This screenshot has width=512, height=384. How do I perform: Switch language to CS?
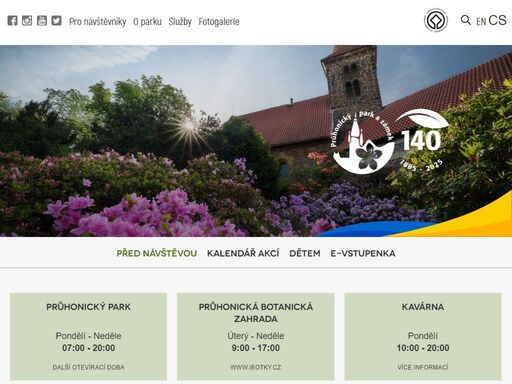498,20
